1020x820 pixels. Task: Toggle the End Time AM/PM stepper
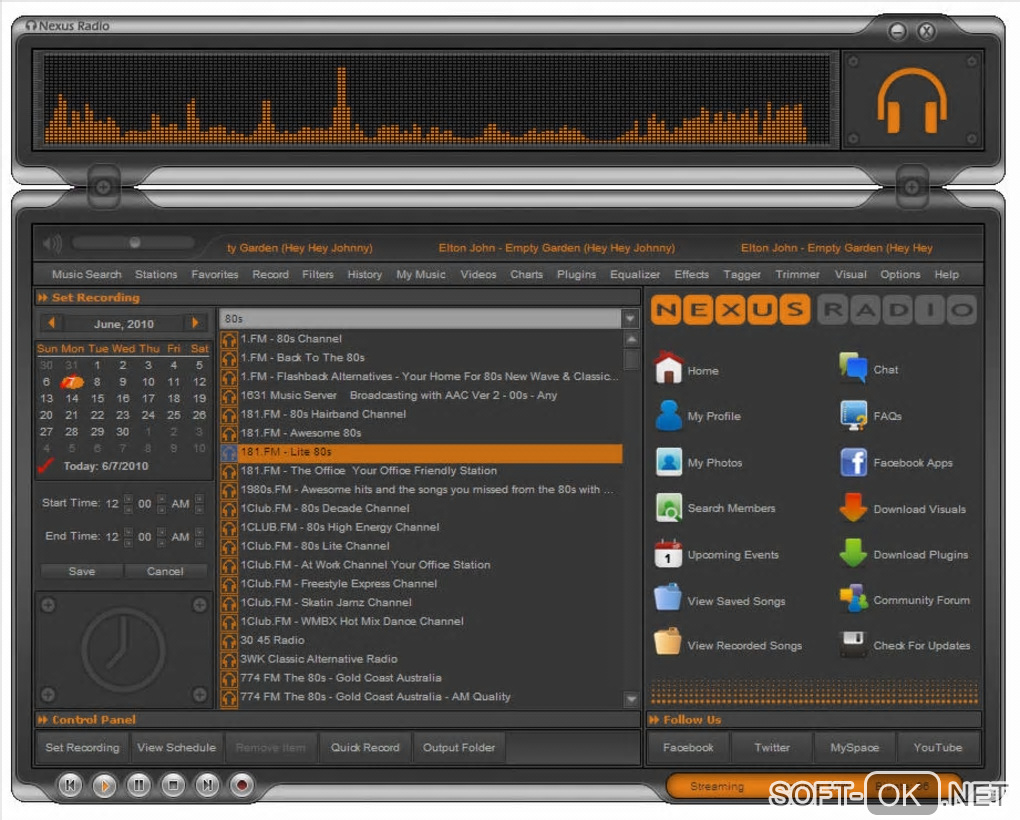199,536
